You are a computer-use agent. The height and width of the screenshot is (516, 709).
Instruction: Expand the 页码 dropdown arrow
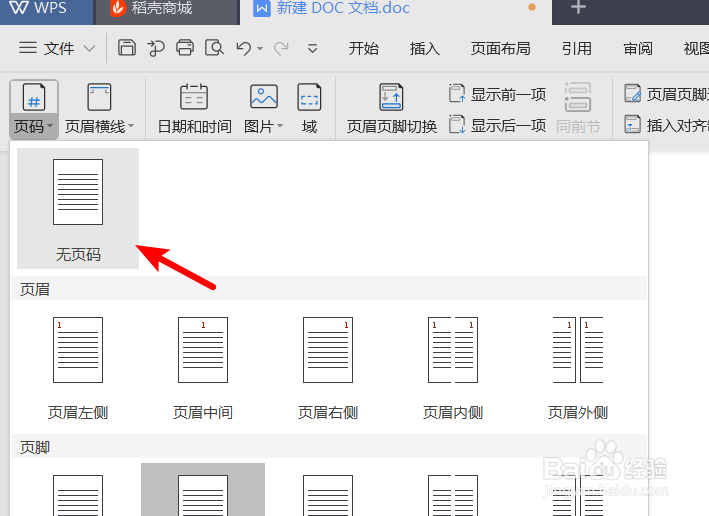click(x=50, y=126)
